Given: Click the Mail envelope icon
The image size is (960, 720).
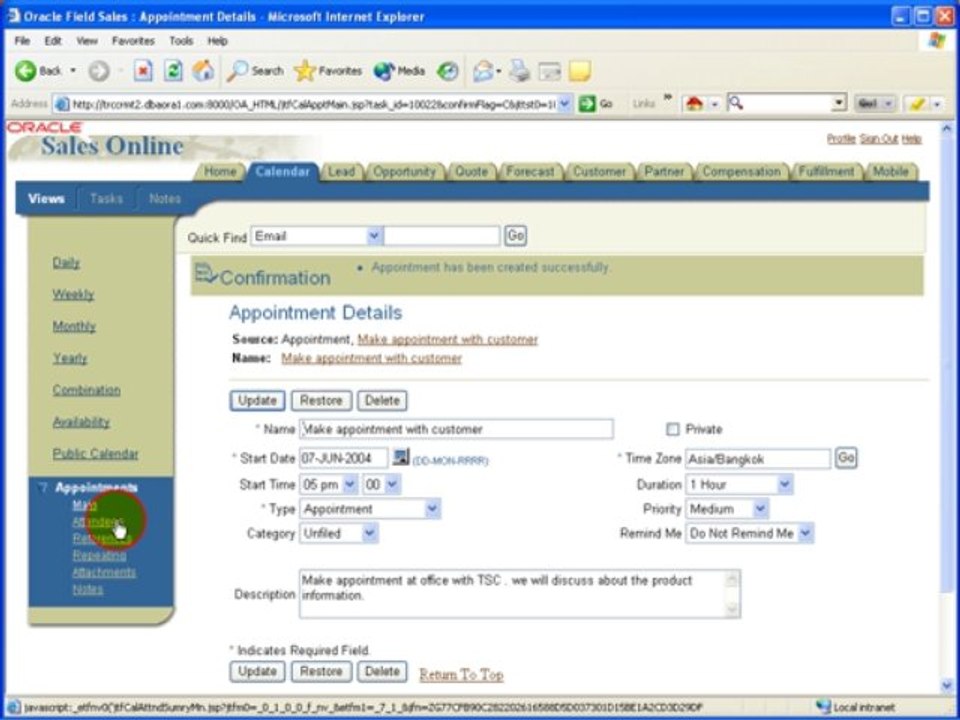Looking at the screenshot, I should click(483, 71).
